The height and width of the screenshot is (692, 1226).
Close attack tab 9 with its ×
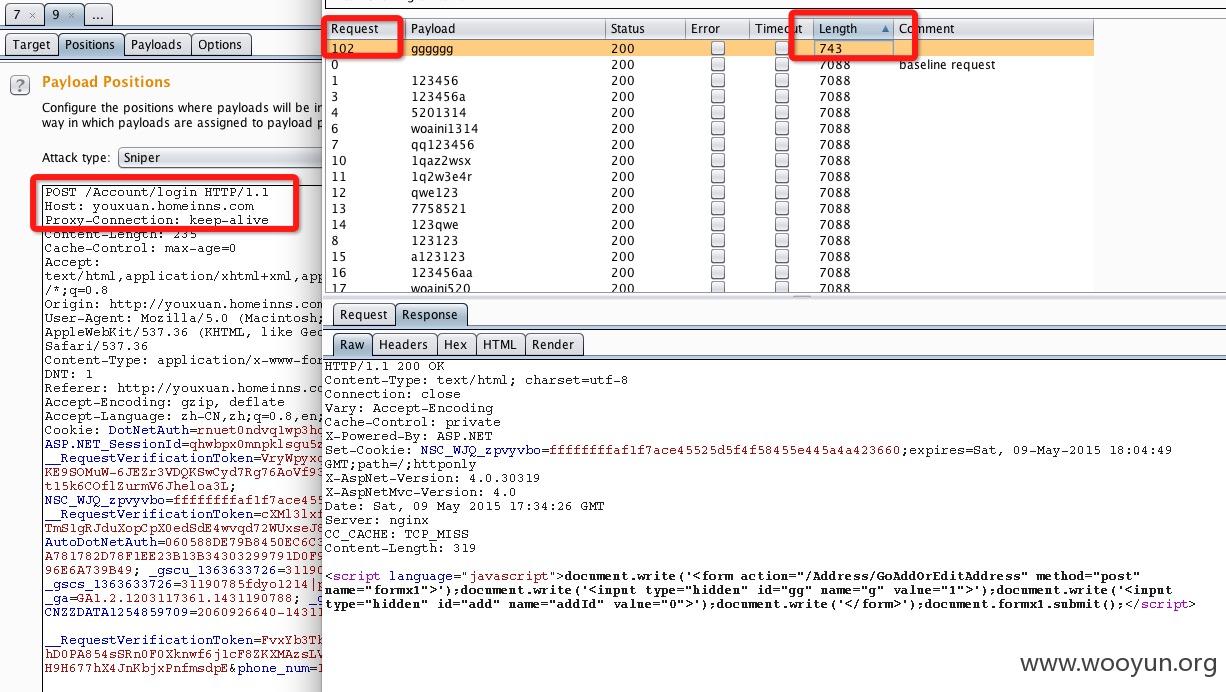click(70, 15)
